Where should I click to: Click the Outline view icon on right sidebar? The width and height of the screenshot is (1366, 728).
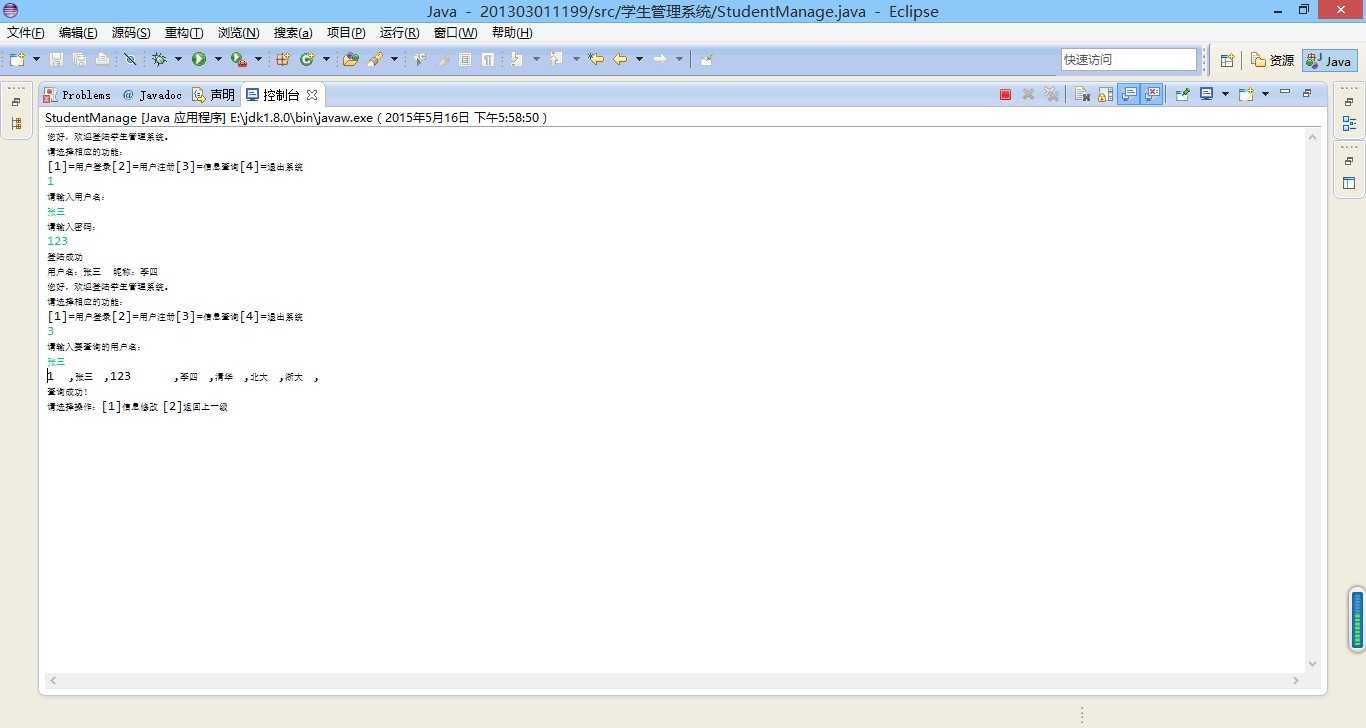pyautogui.click(x=1349, y=124)
